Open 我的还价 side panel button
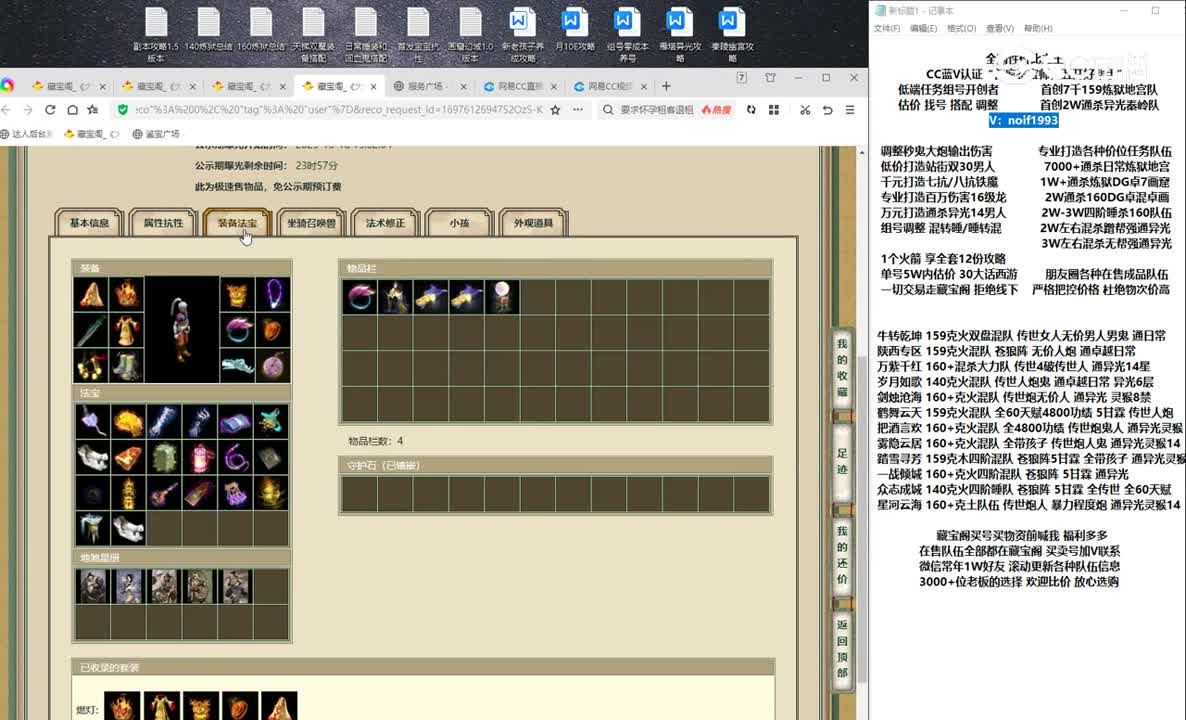Viewport: 1186px width, 720px height. click(x=843, y=556)
